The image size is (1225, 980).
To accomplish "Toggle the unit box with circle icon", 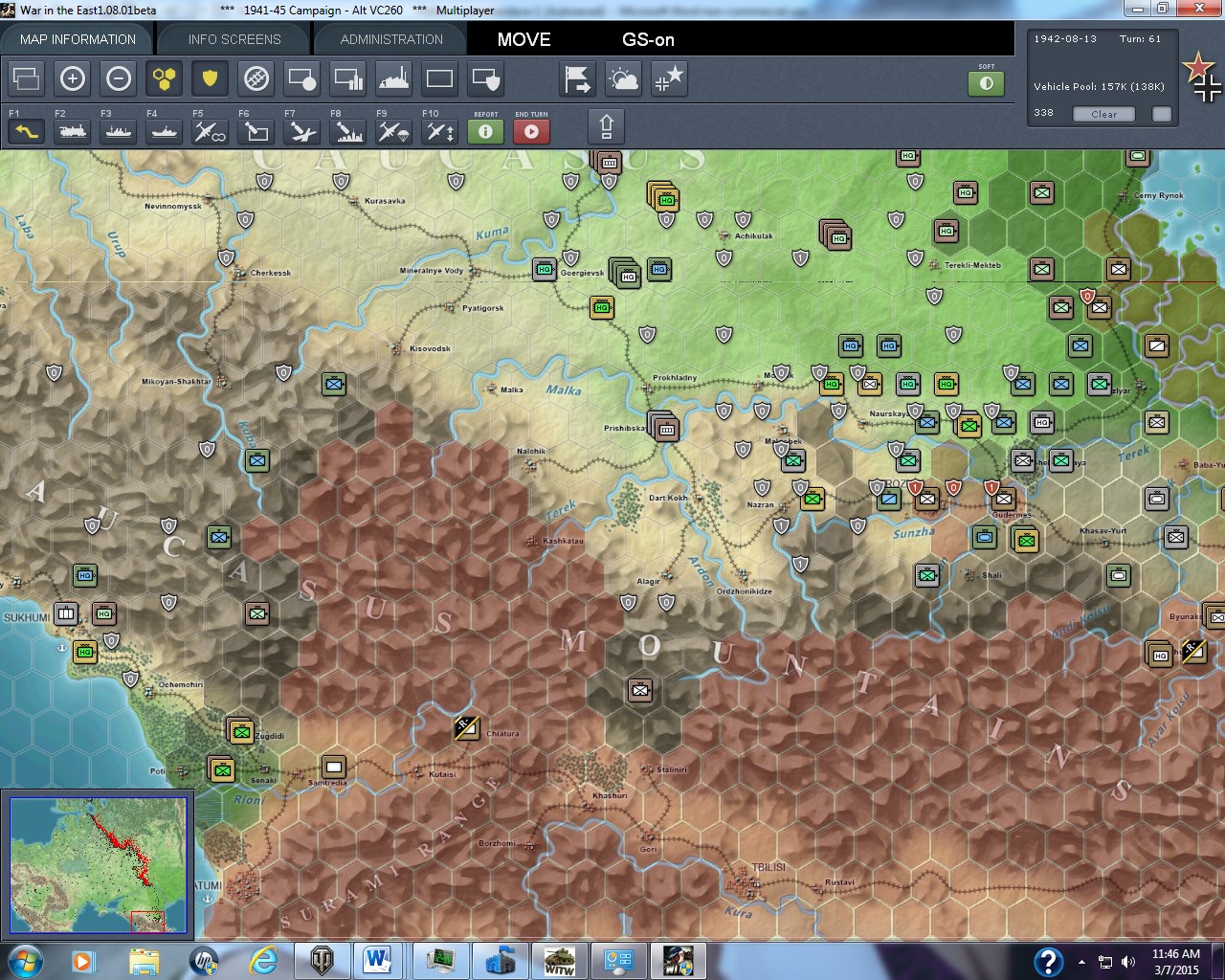I will click(302, 78).
